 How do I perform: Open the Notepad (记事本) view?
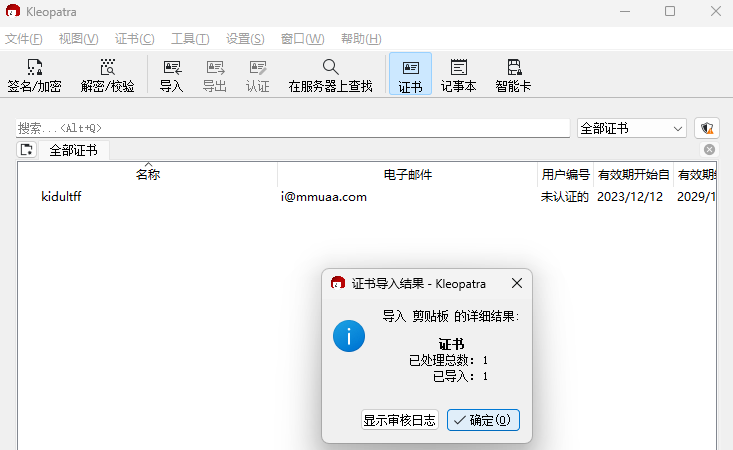point(459,75)
